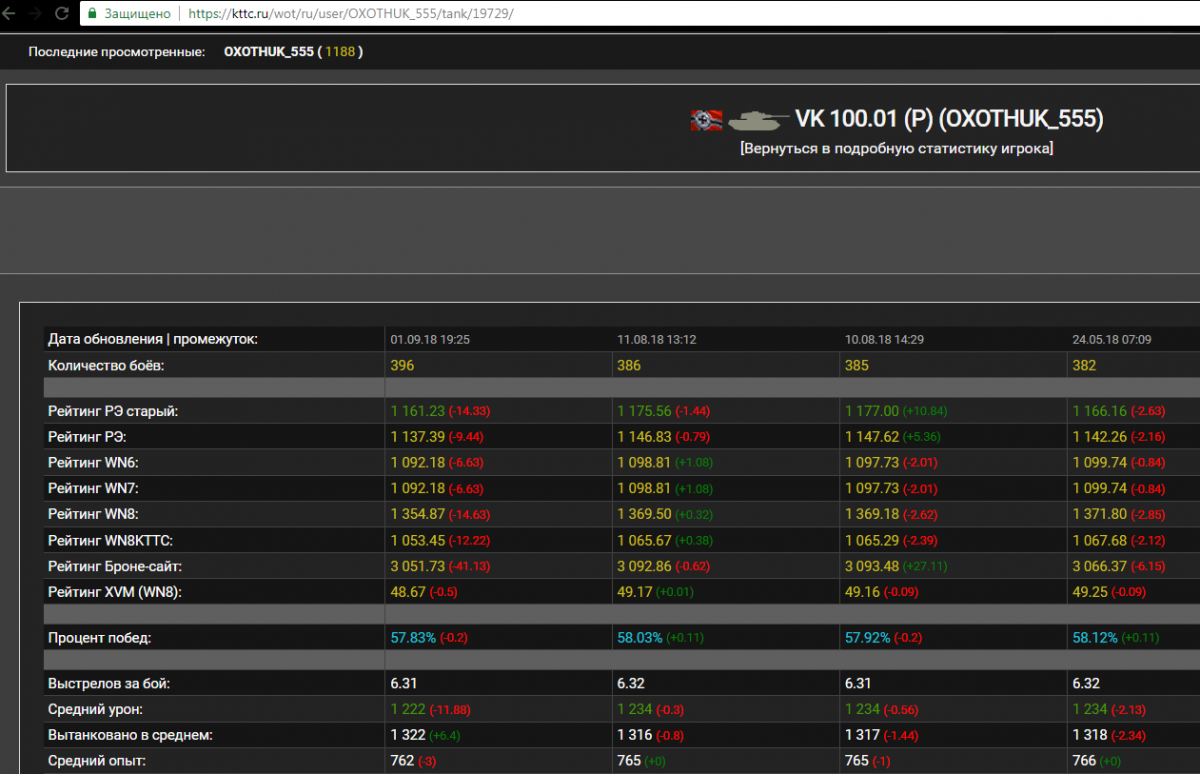Reload the page with refresh icon

click(x=62, y=14)
